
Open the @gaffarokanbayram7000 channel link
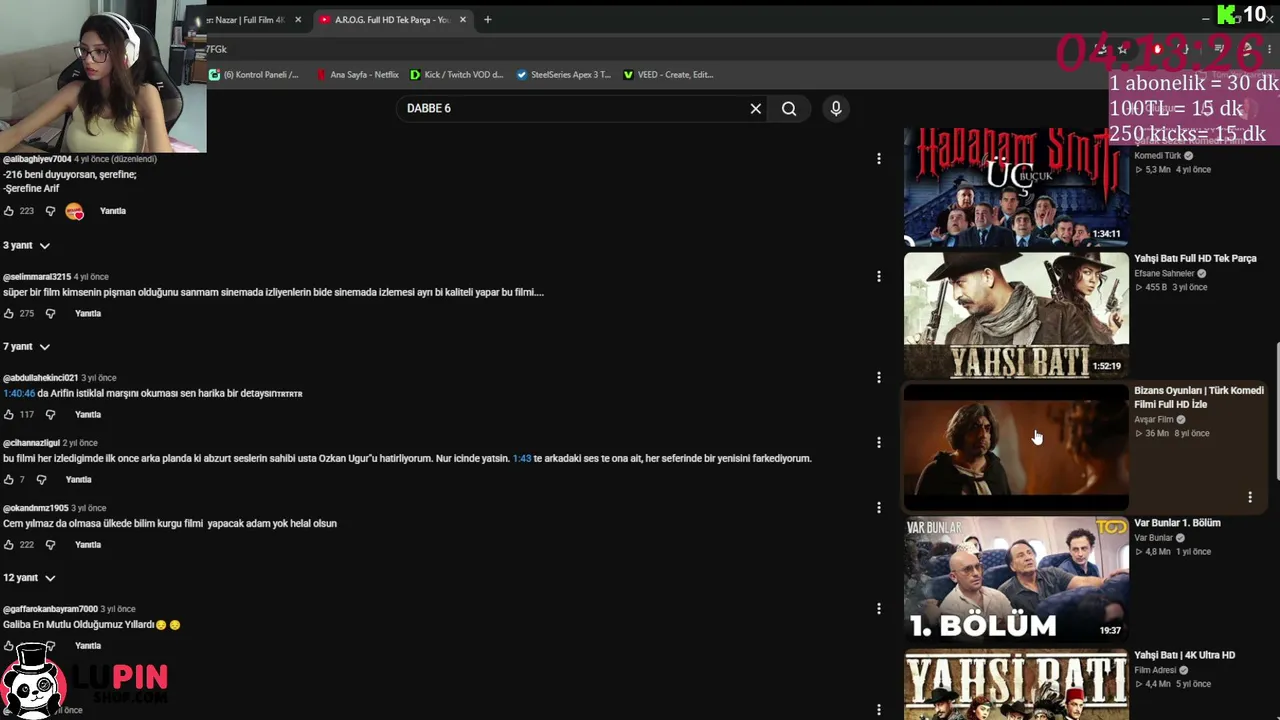[x=50, y=609]
